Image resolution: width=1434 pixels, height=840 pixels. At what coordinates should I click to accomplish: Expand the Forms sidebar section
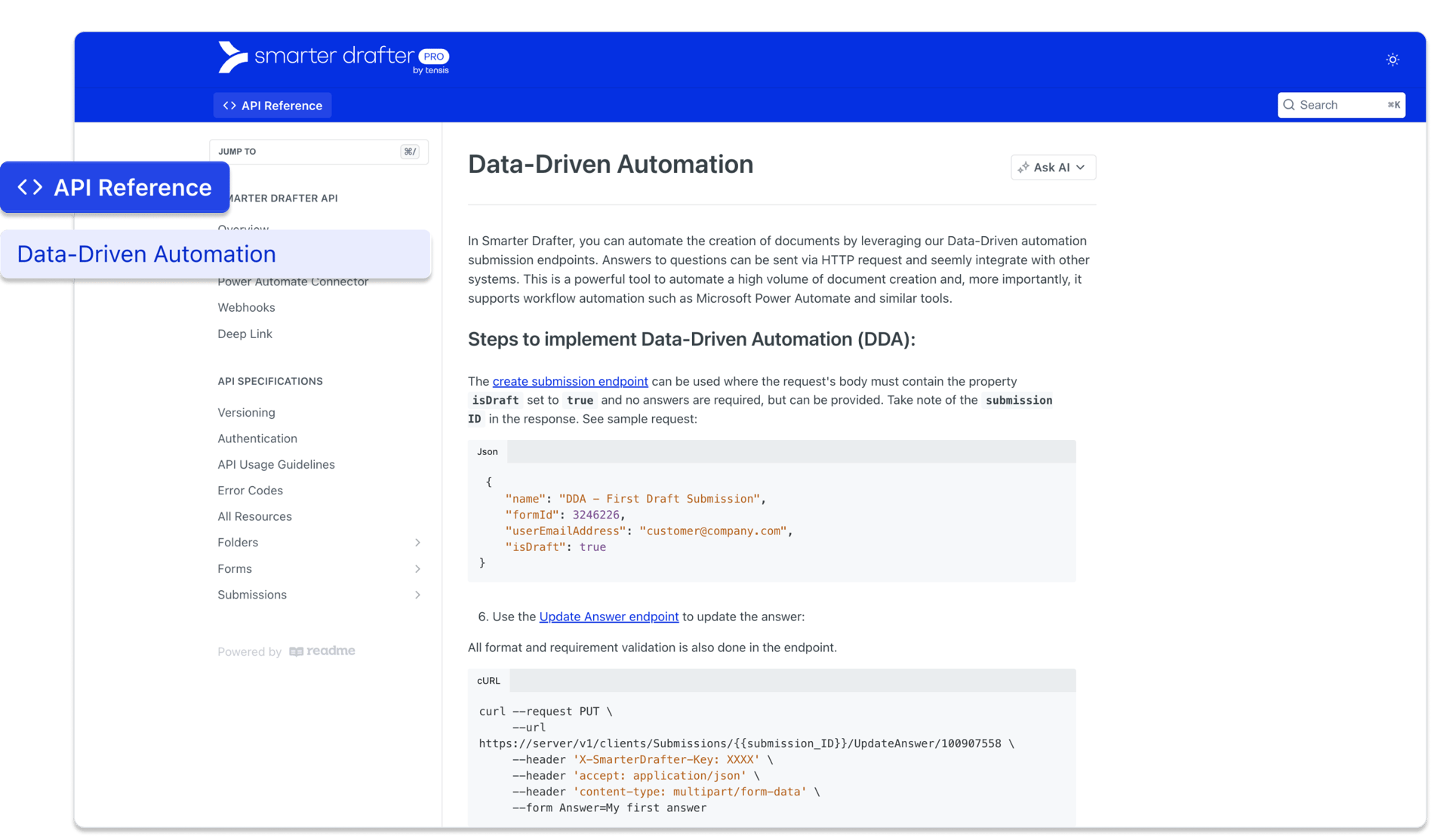417,568
